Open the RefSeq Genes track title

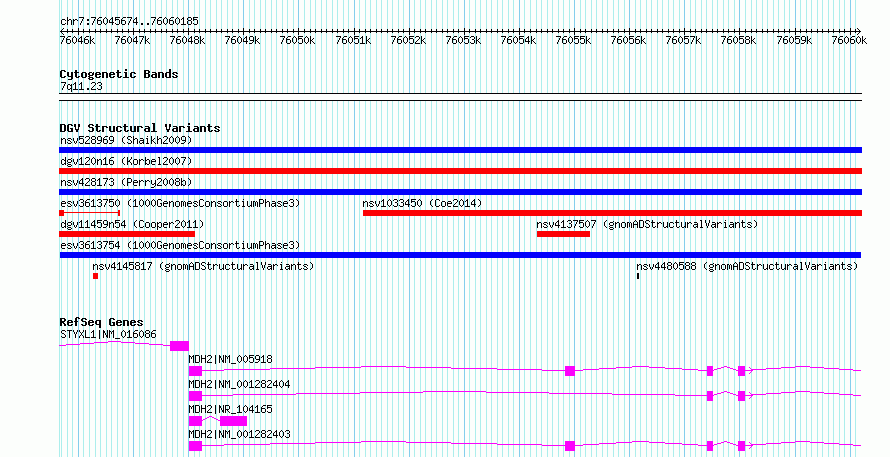pyautogui.click(x=101, y=322)
